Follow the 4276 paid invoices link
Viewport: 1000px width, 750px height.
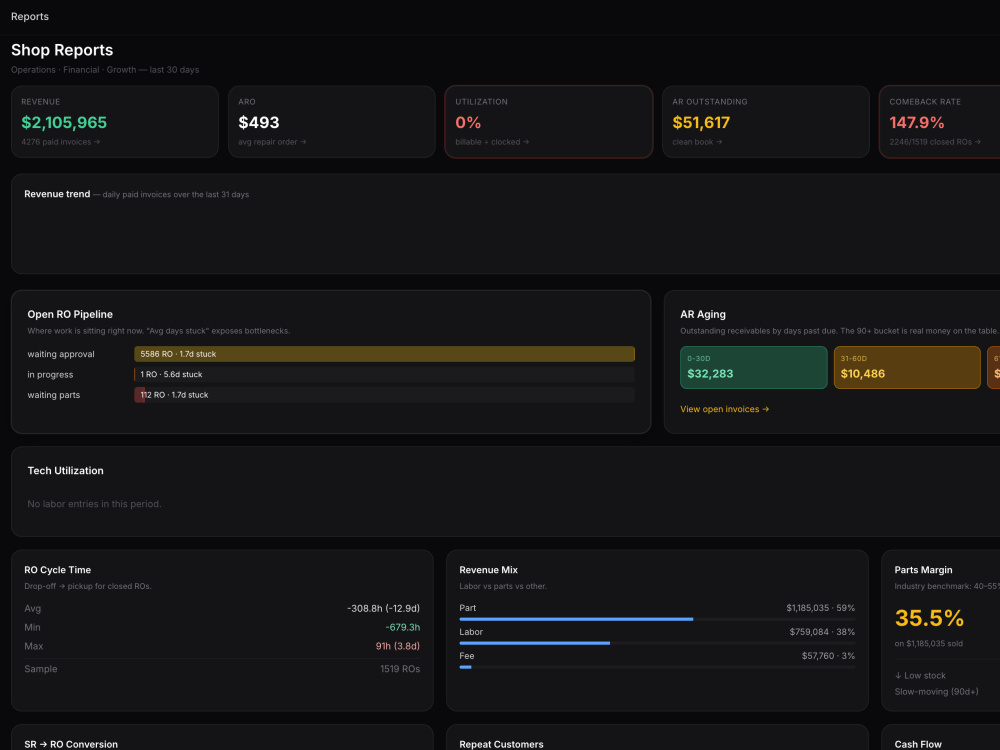61,142
